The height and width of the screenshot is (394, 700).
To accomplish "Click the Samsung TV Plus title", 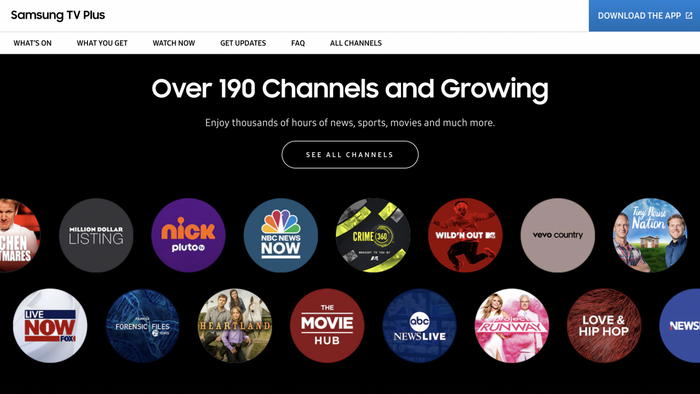I will point(58,15).
